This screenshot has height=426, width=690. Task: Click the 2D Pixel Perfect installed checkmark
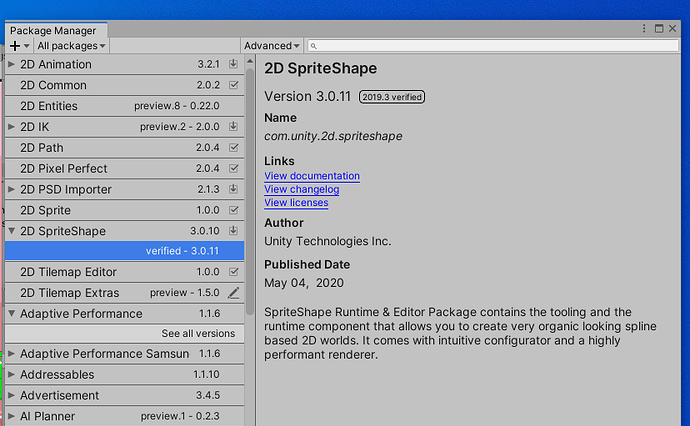coord(233,168)
